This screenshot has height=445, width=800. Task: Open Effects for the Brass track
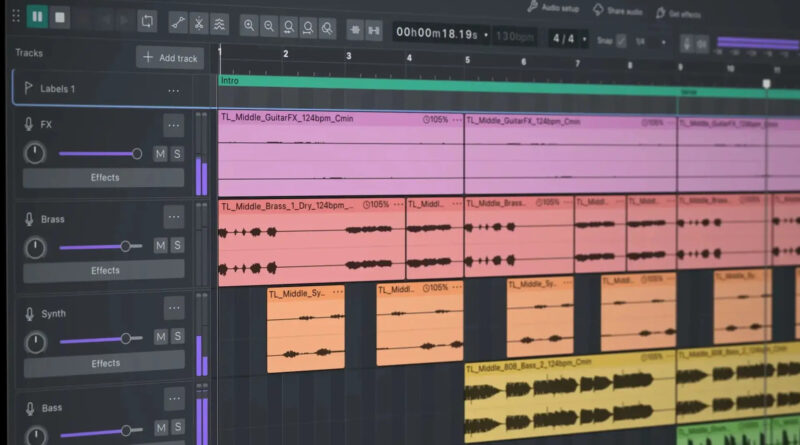click(x=105, y=270)
